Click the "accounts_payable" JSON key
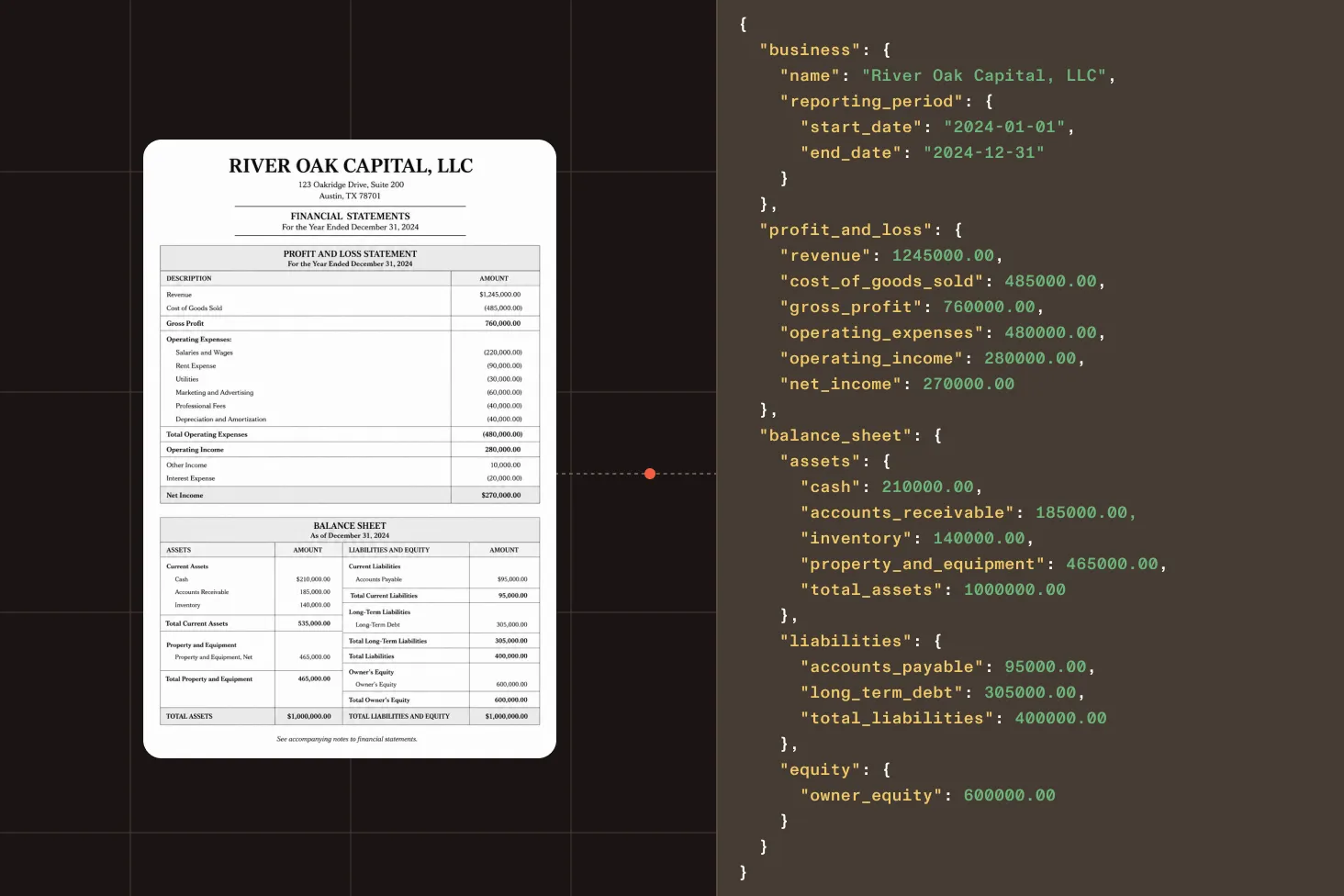1344x896 pixels. (x=892, y=666)
